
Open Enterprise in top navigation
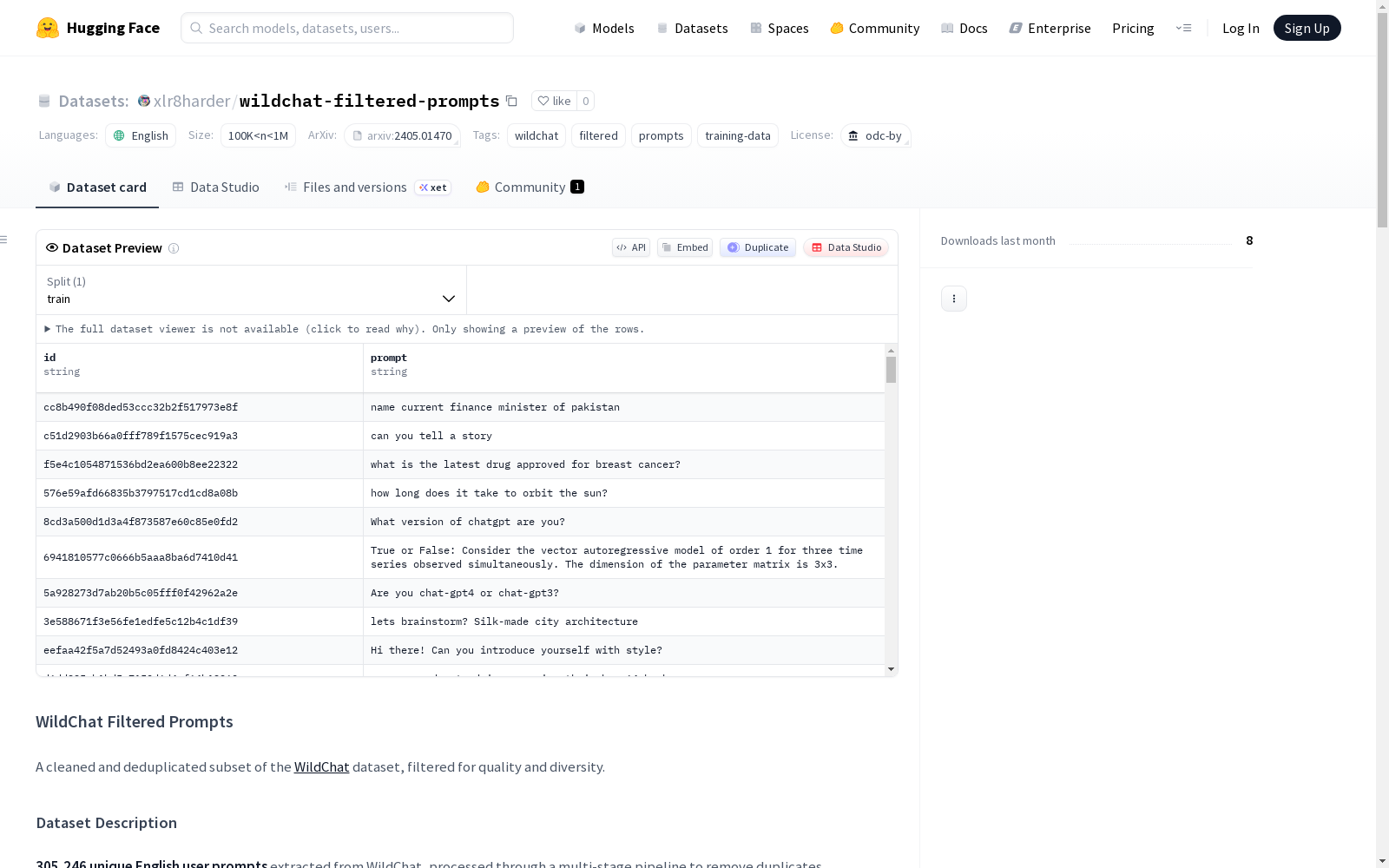(1050, 28)
